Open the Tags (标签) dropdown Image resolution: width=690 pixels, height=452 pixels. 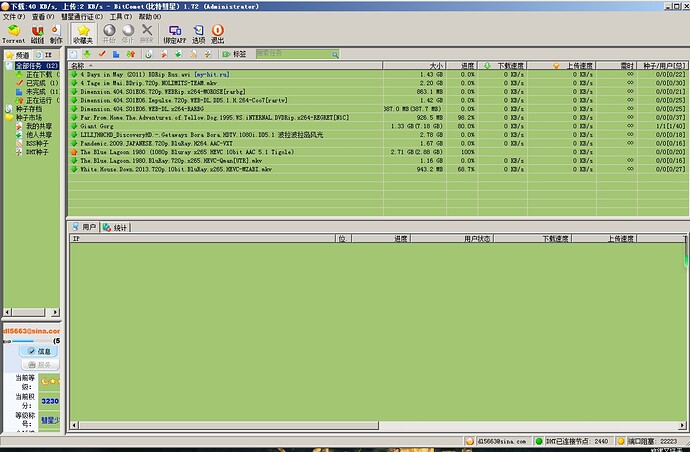tap(234, 54)
